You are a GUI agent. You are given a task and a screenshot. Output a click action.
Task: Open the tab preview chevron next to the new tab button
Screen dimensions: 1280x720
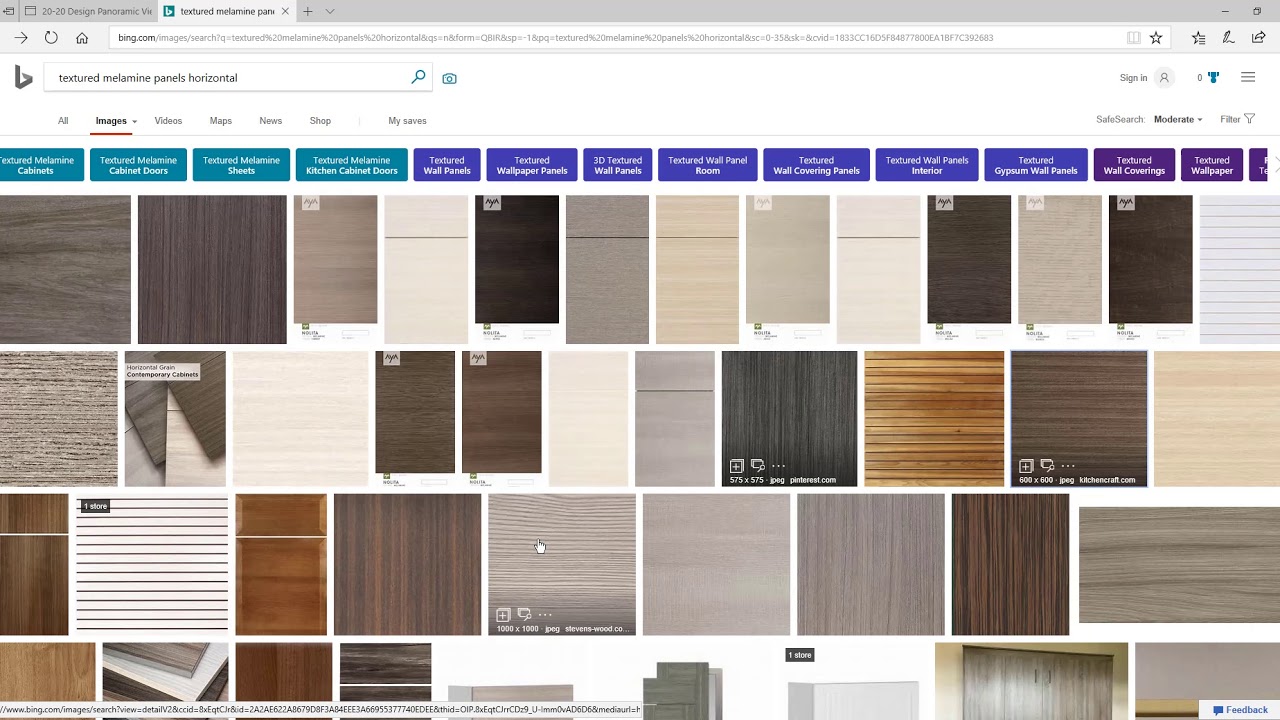pyautogui.click(x=330, y=11)
